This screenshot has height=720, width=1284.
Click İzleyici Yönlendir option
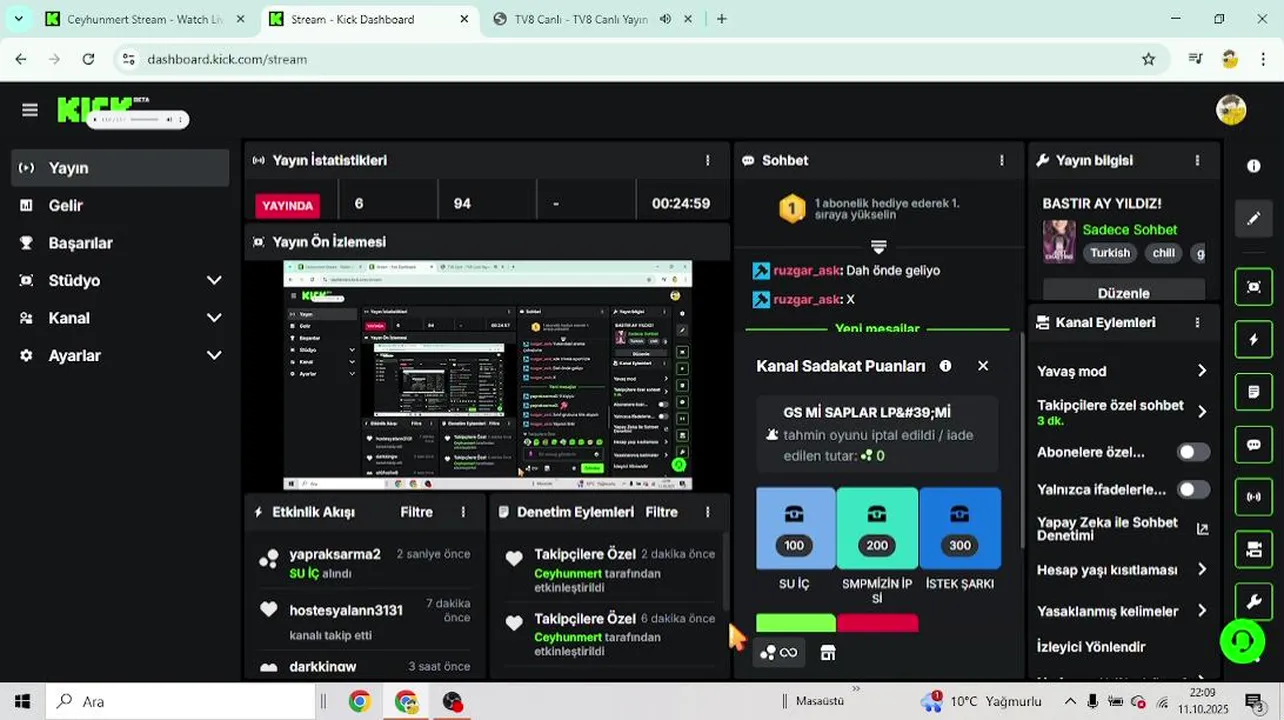(x=1091, y=647)
